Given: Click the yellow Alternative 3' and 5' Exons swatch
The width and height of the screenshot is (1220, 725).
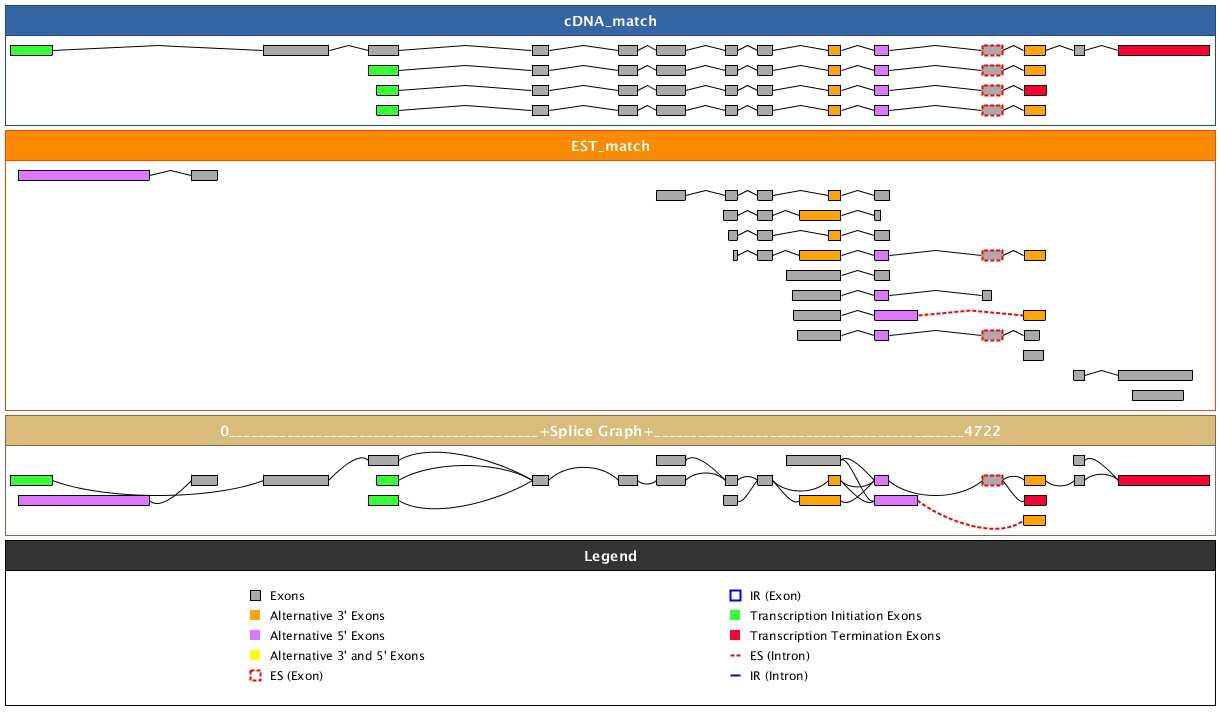Looking at the screenshot, I should pos(255,656).
